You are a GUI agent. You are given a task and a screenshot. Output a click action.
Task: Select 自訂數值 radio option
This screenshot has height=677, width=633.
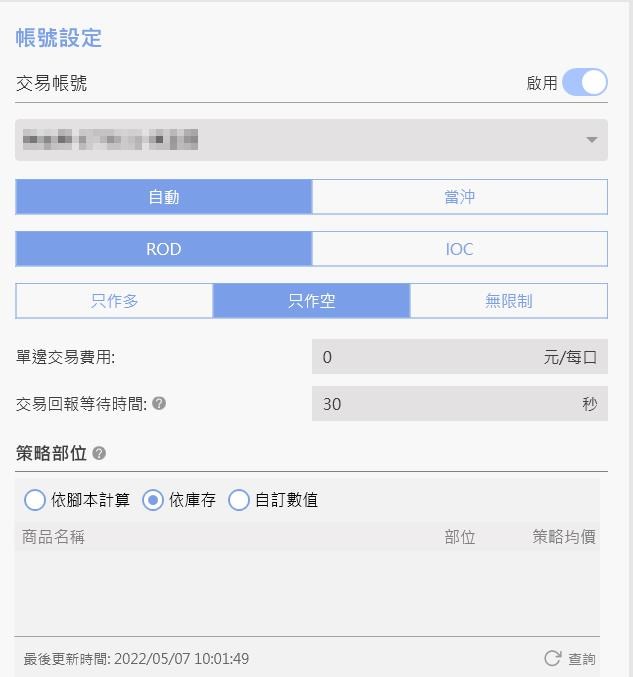tap(239, 500)
